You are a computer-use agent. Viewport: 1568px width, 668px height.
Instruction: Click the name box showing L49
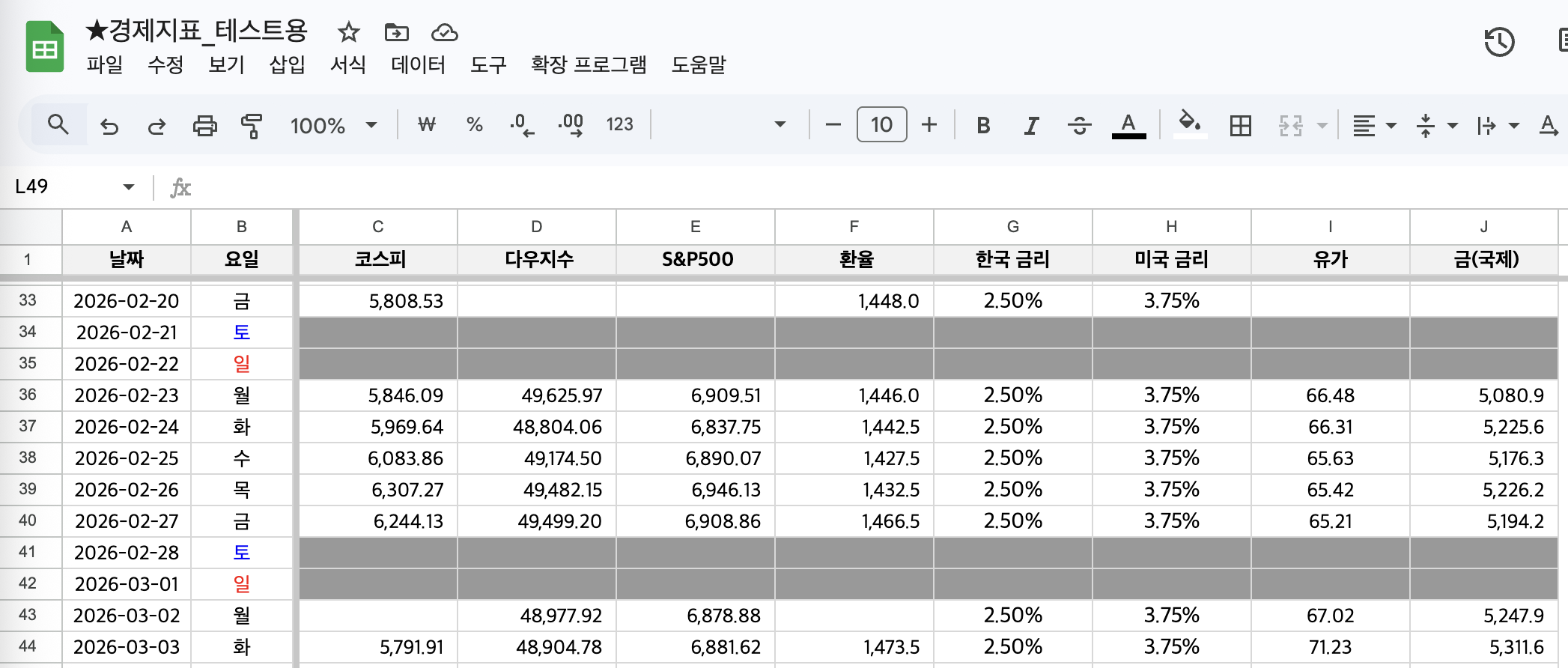point(61,186)
